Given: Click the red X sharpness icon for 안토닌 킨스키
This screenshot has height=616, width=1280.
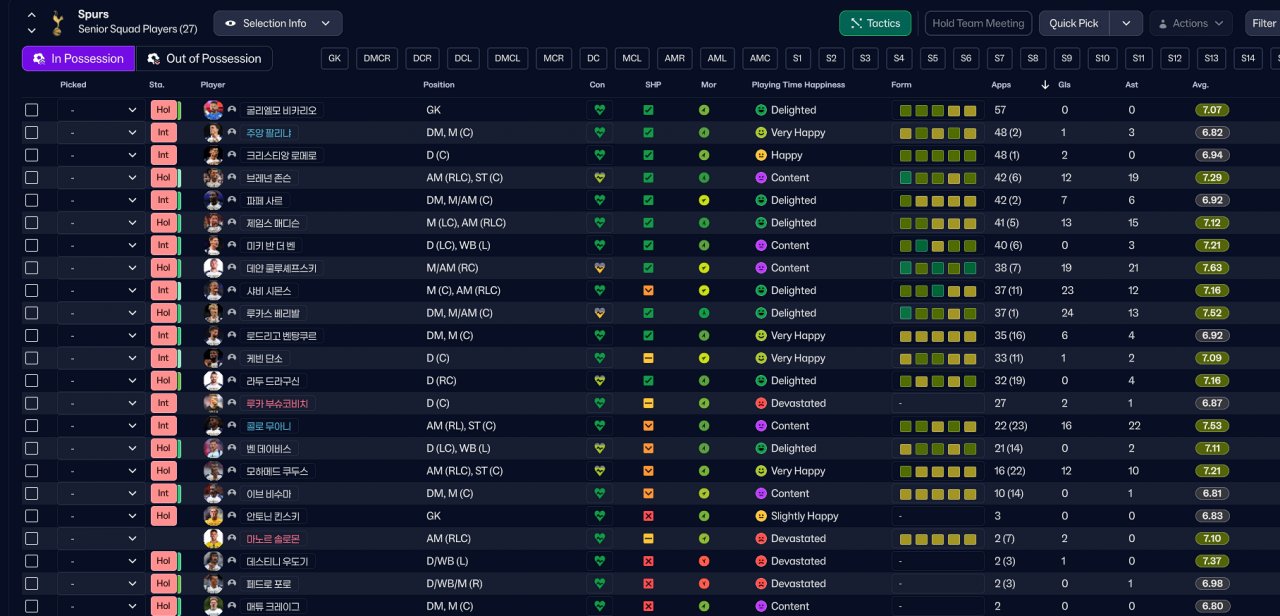Looking at the screenshot, I should pos(648,516).
